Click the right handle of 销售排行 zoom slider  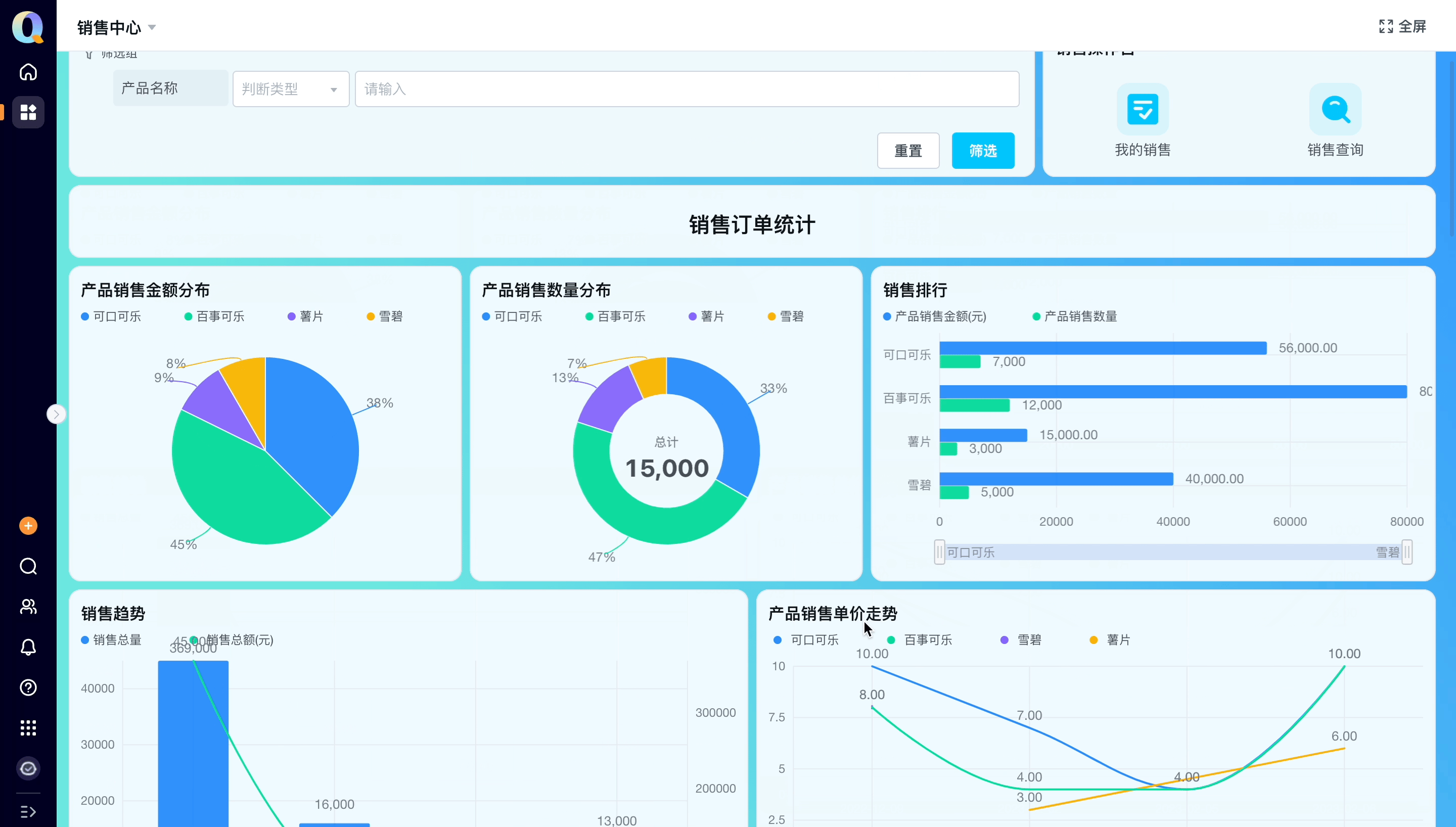point(1407,552)
